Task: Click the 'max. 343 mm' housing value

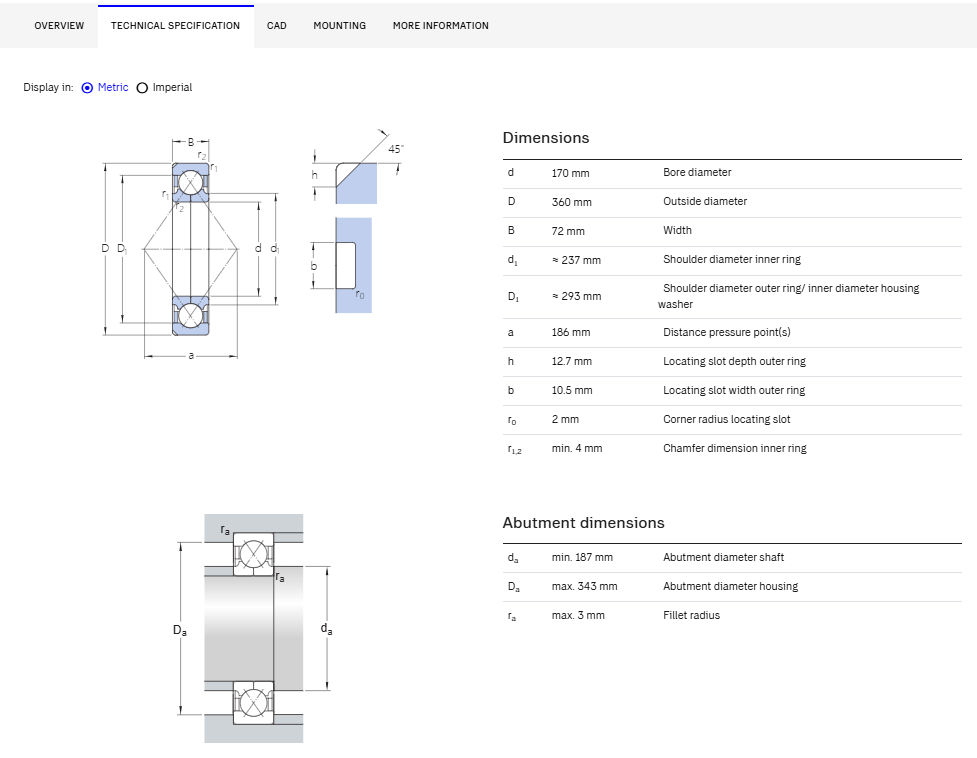Action: (584, 586)
